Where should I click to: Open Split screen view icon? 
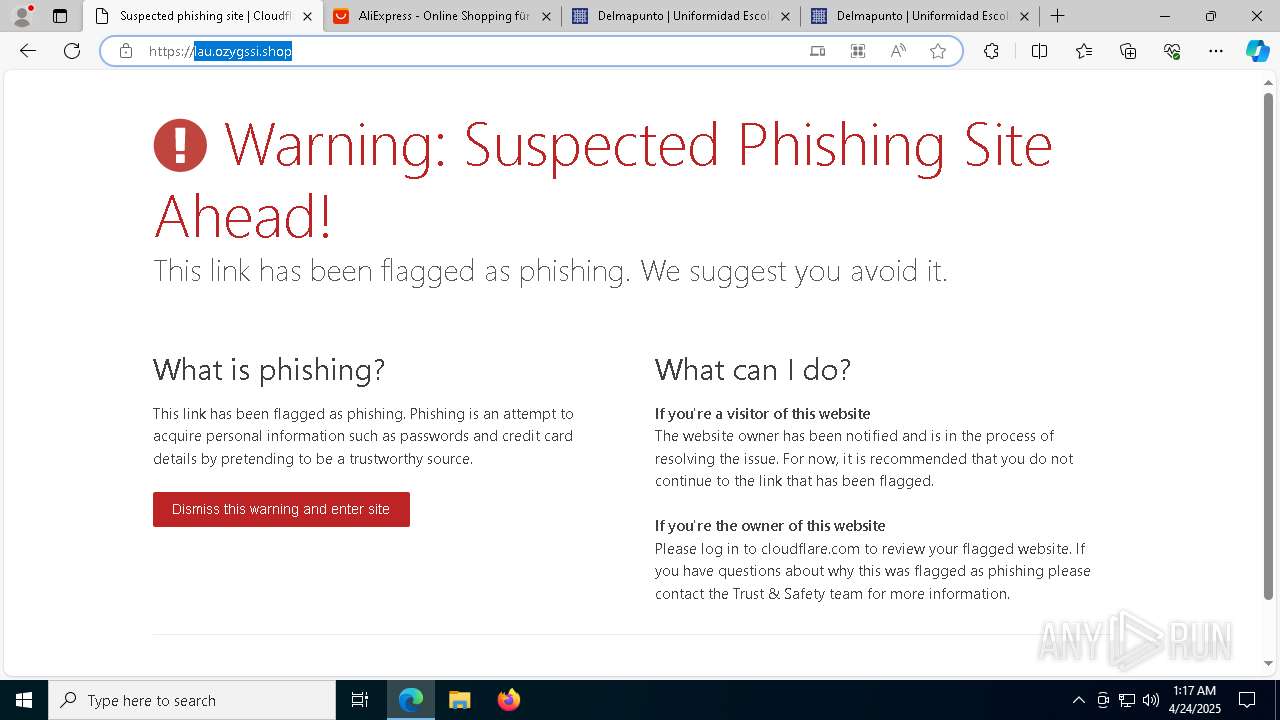[x=1039, y=51]
